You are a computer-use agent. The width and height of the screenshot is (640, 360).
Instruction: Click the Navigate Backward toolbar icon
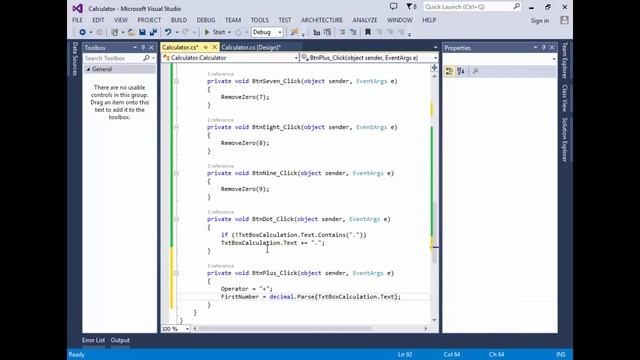[82, 32]
